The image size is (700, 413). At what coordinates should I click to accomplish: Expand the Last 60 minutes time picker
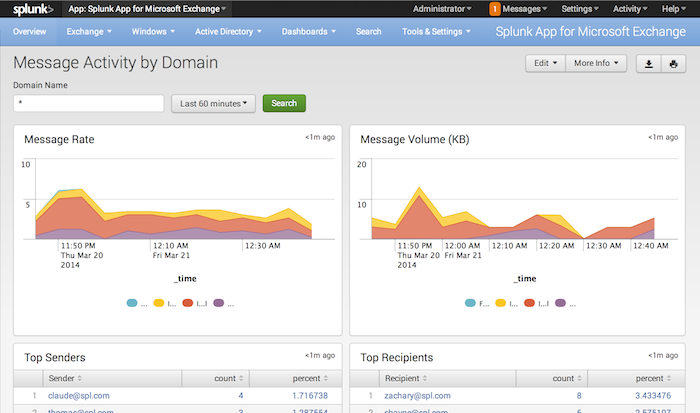213,104
